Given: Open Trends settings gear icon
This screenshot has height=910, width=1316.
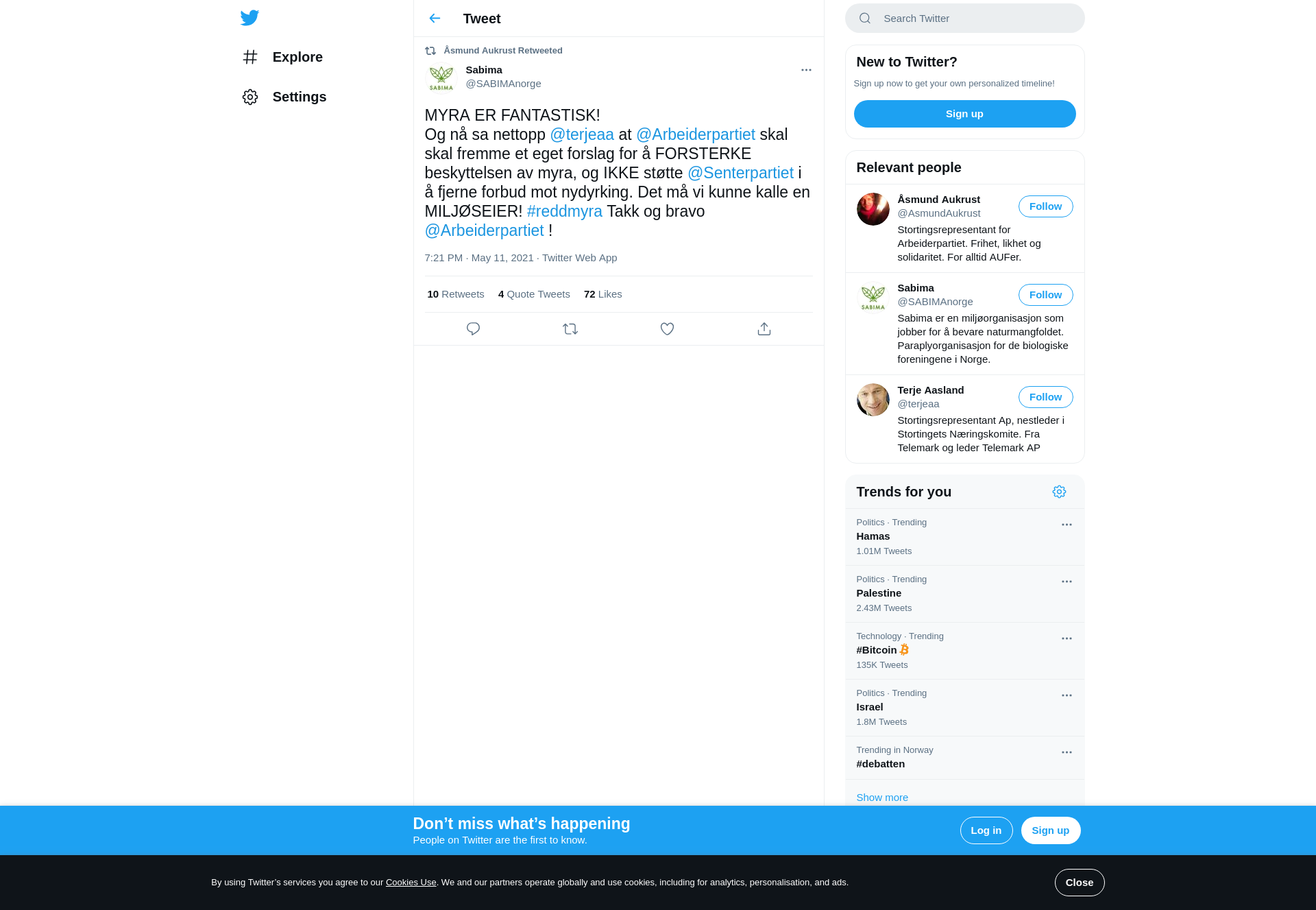Looking at the screenshot, I should point(1059,492).
